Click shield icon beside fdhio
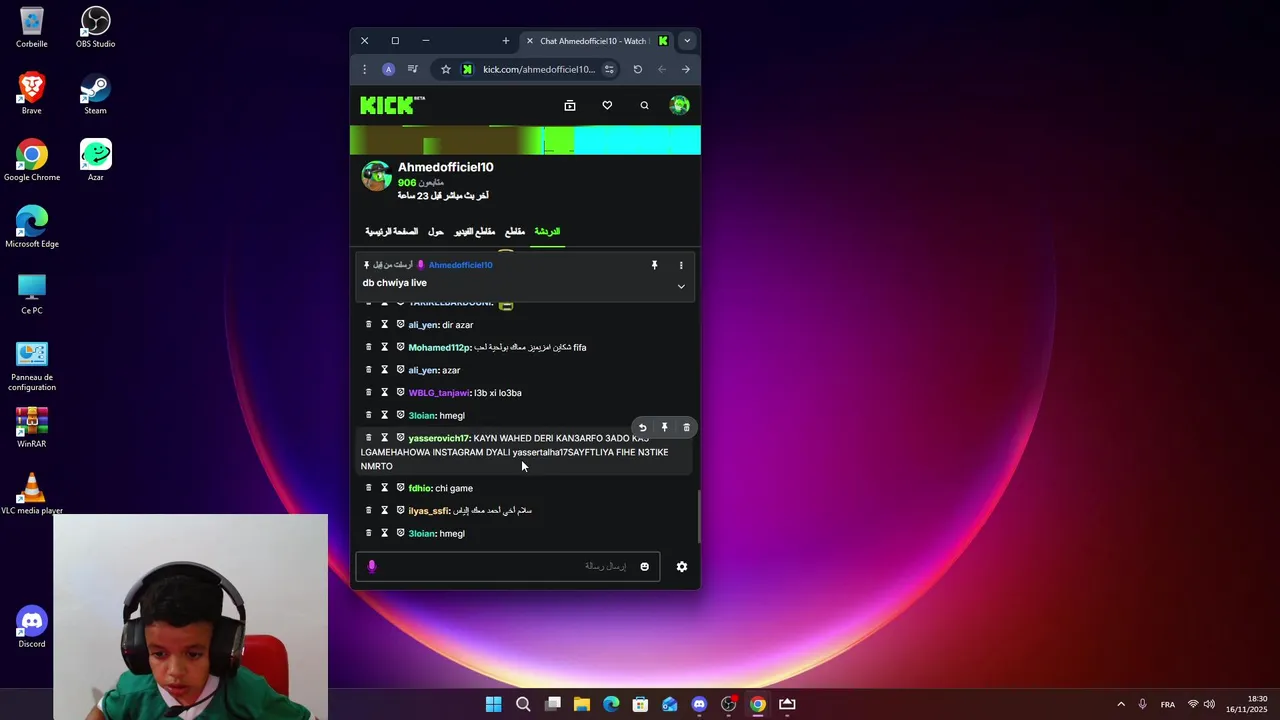This screenshot has width=1280, height=720. click(x=400, y=488)
